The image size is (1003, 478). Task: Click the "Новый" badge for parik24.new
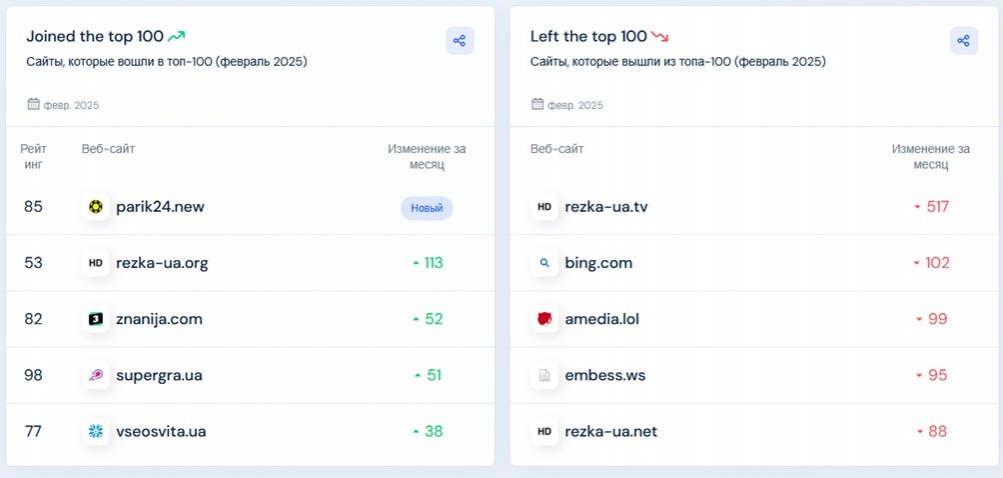click(427, 208)
